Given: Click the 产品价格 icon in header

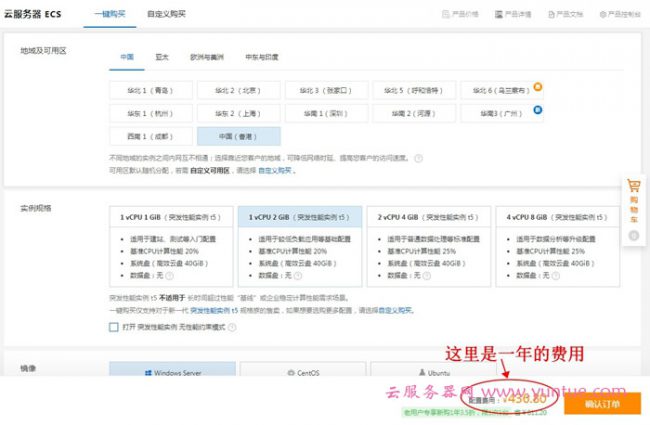Looking at the screenshot, I should 445,15.
